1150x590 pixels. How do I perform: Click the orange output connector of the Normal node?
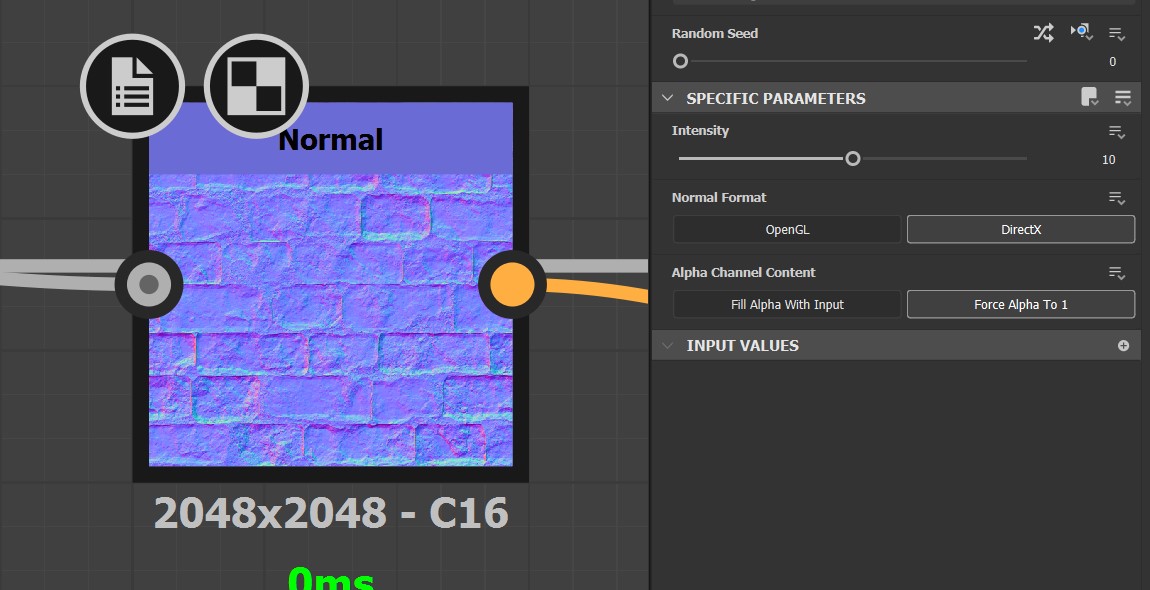[511, 285]
